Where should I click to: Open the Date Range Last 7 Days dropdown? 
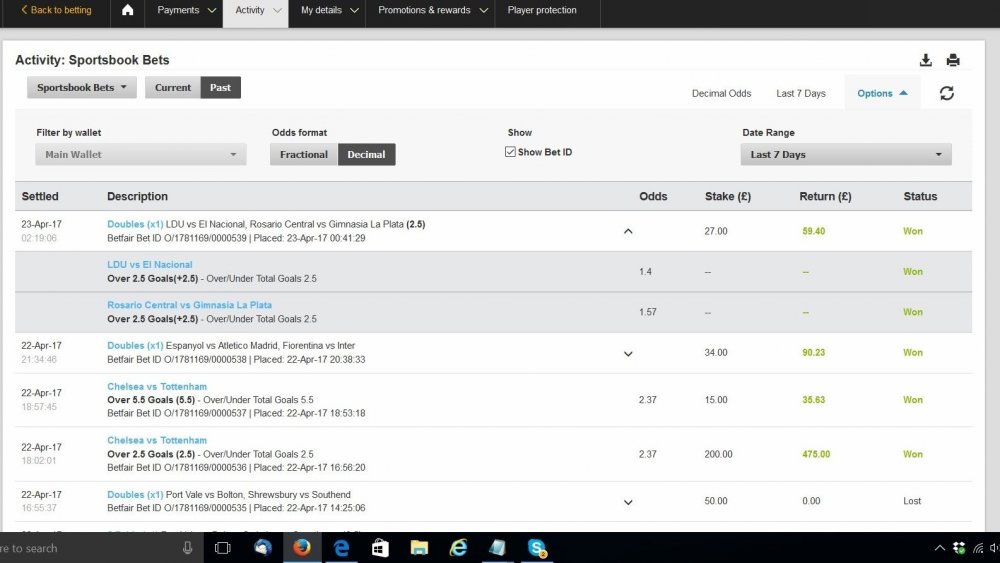pos(846,154)
